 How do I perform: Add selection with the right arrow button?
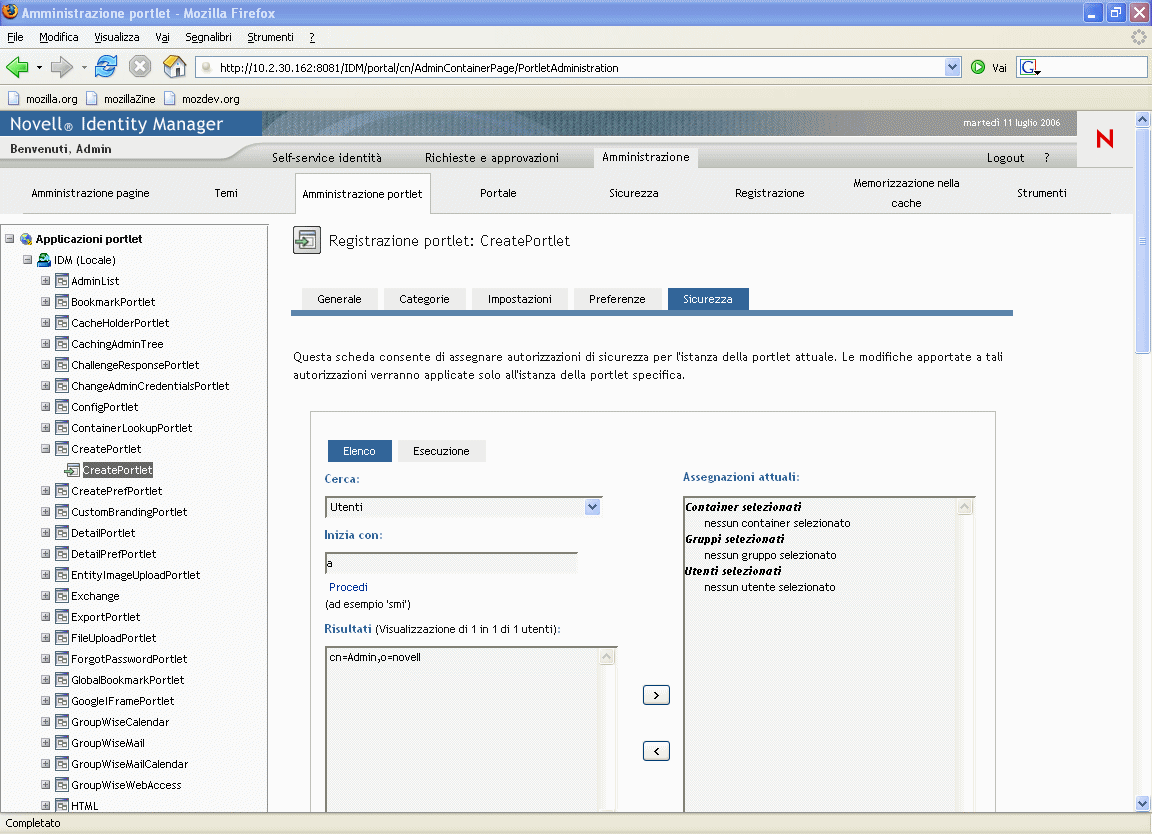pyautogui.click(x=656, y=695)
